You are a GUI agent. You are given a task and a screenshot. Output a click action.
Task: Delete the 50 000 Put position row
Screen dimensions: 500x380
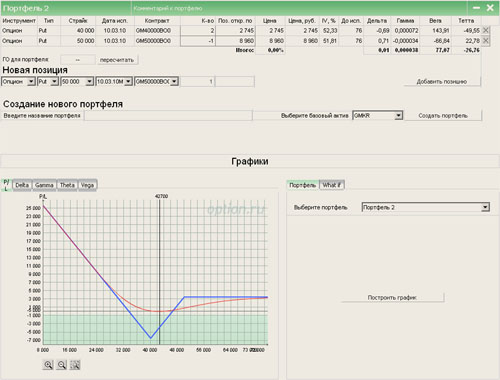[486, 41]
